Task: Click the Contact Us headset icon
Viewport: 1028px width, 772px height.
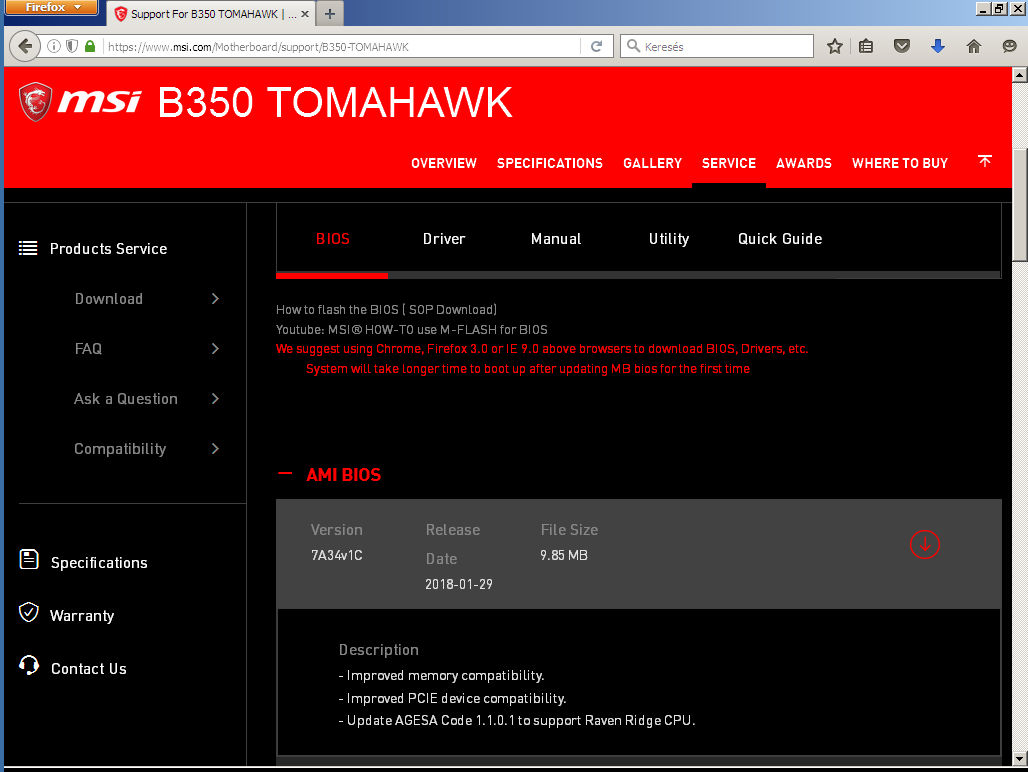Action: click(29, 665)
